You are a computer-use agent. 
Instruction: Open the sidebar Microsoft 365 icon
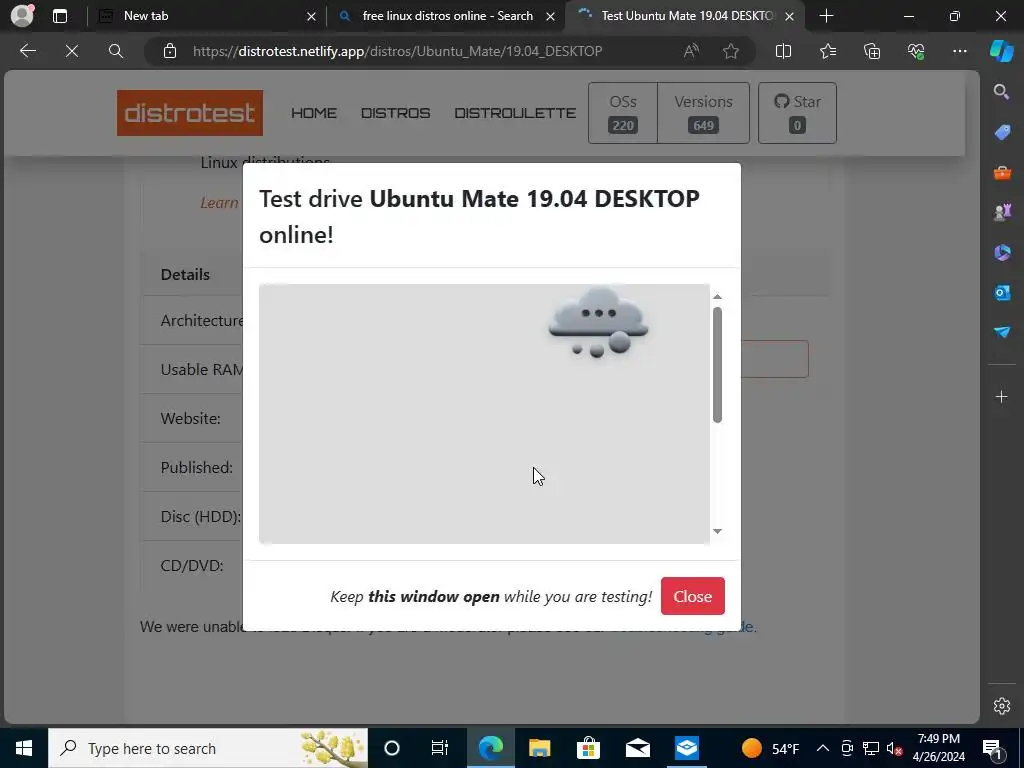1002,252
